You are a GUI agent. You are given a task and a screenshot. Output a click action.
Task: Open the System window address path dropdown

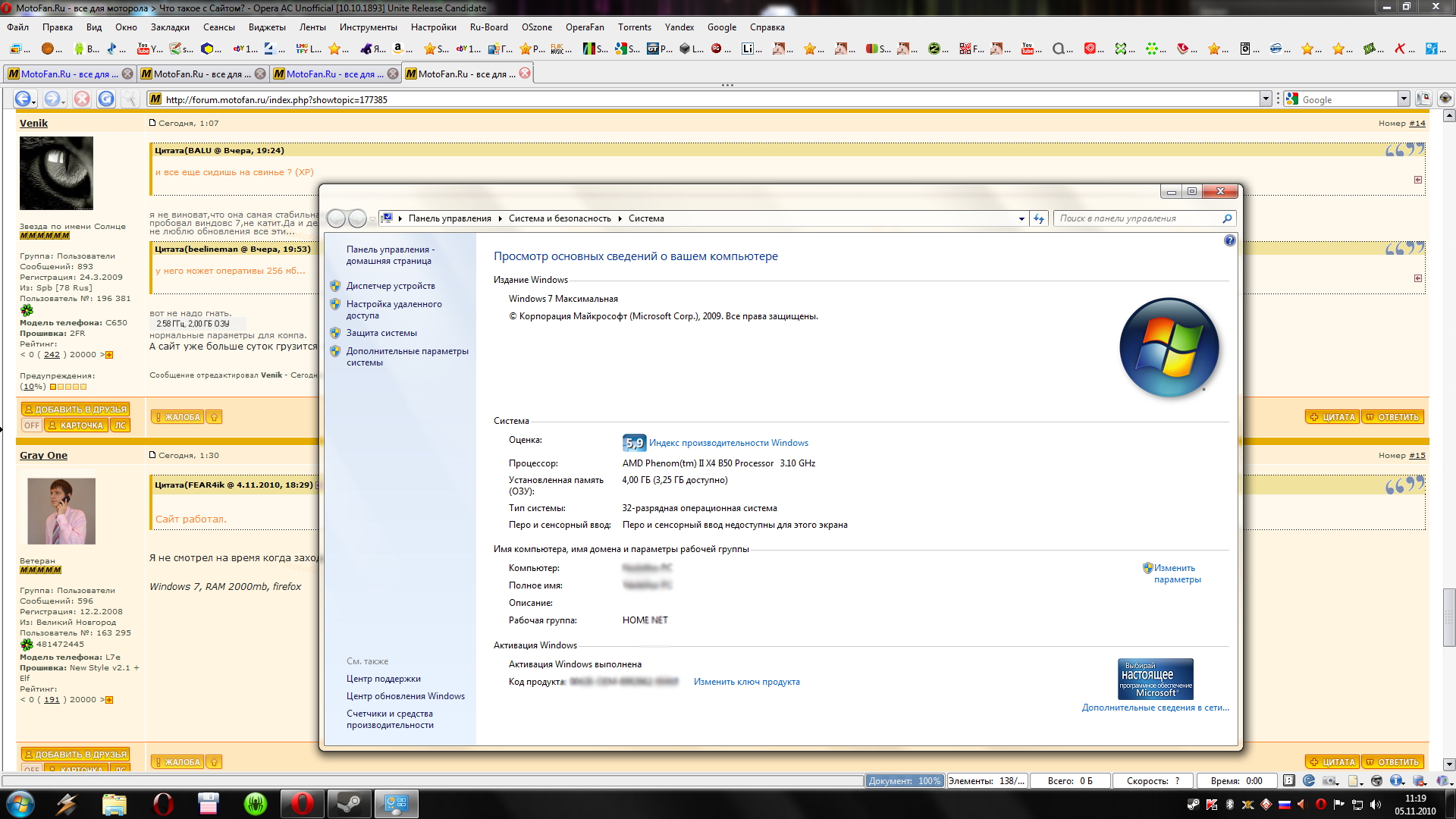[1021, 218]
